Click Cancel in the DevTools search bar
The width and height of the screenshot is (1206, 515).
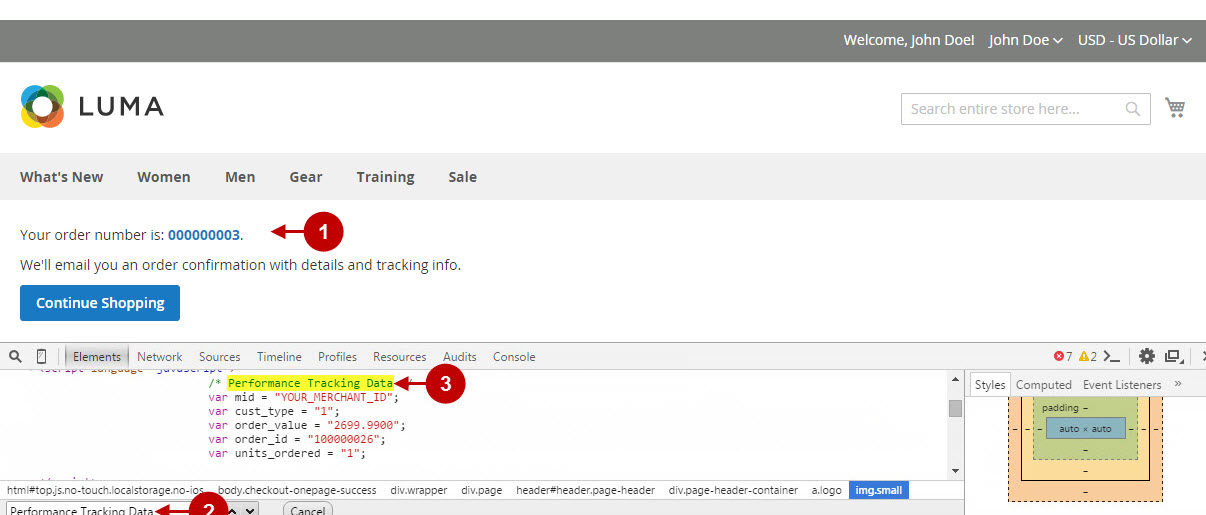click(308, 510)
